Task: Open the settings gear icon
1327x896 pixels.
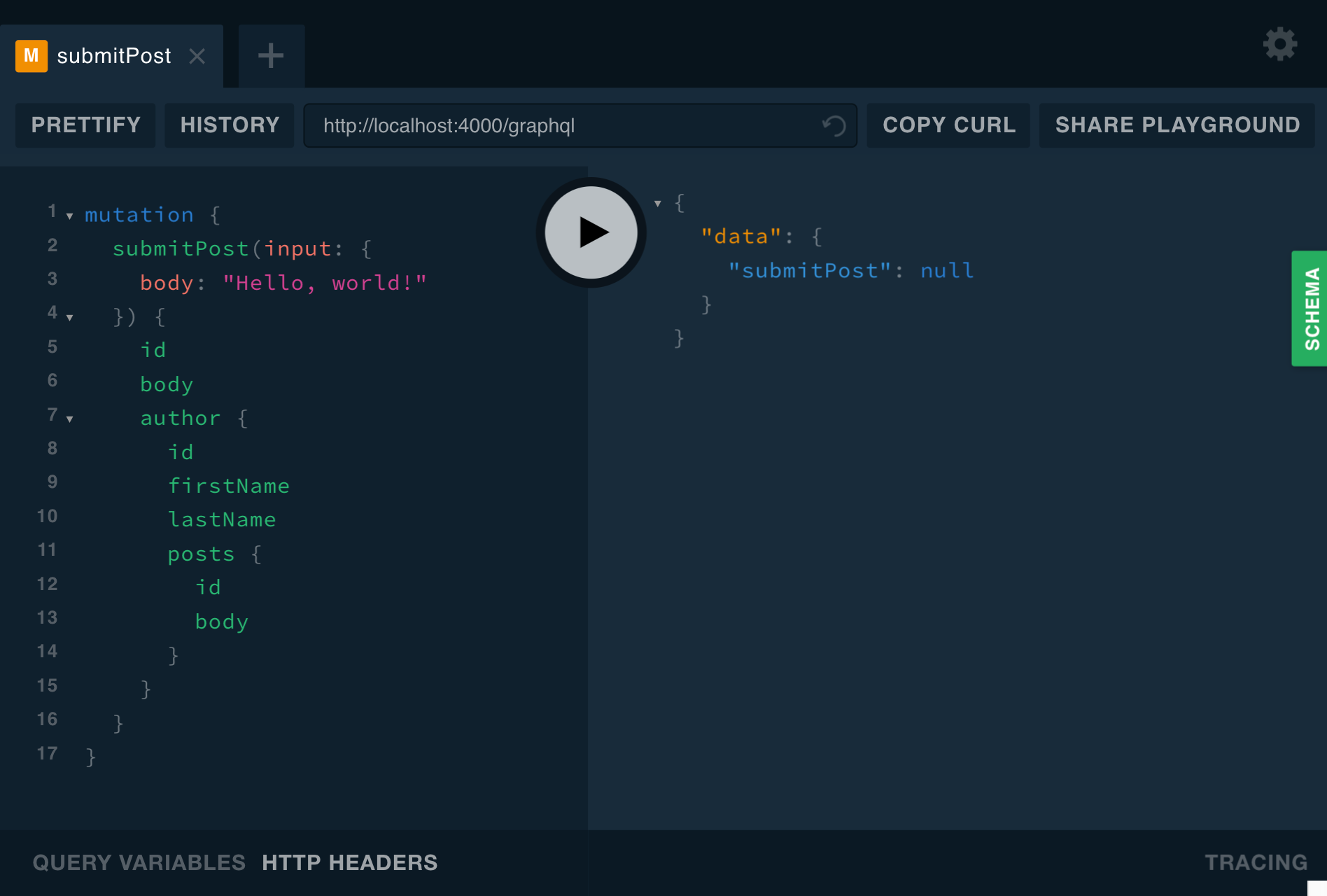Action: coord(1279,45)
